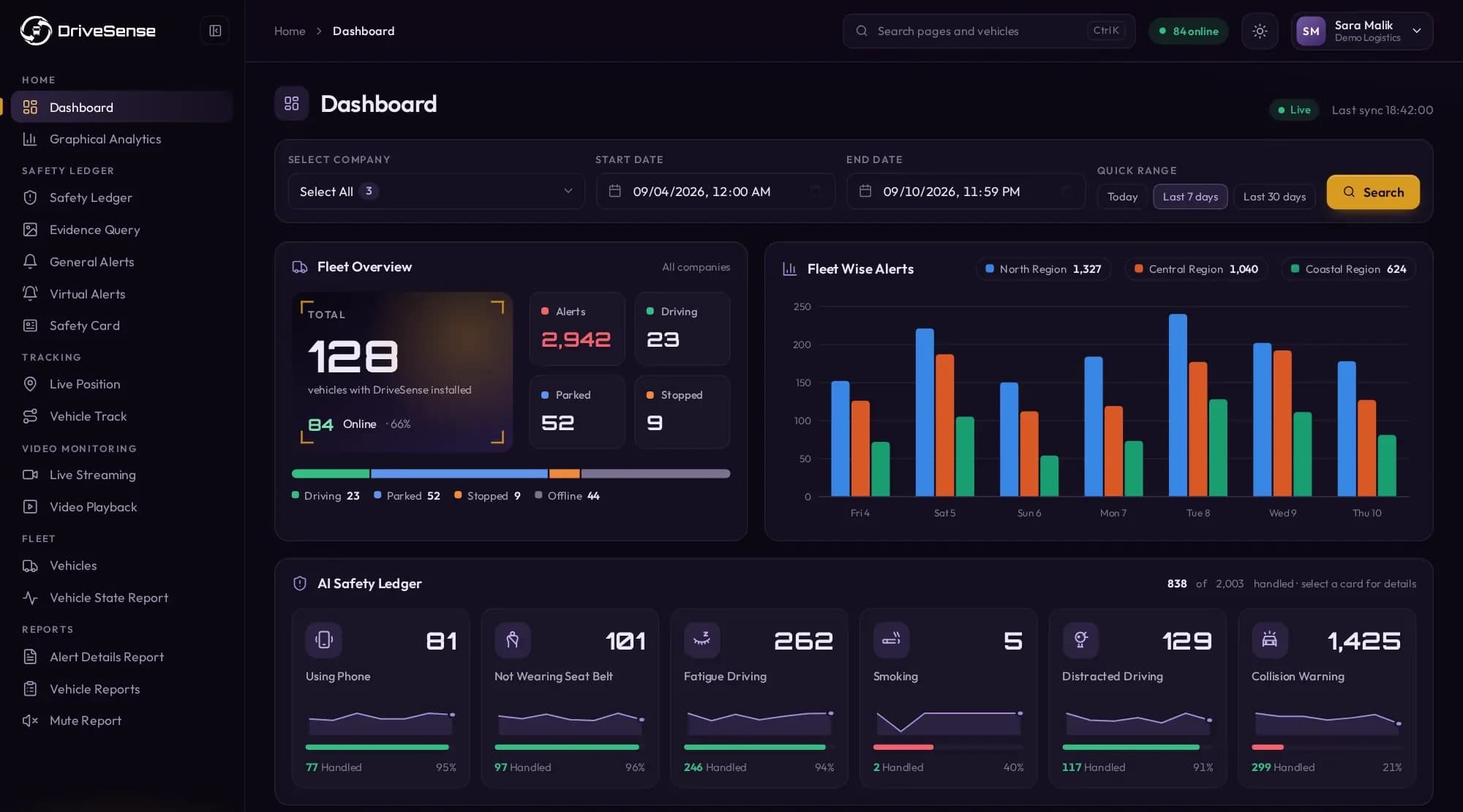Screen dimensions: 1463x812
Task: Toggle Coastal Region legend series
Action: [x=1349, y=269]
